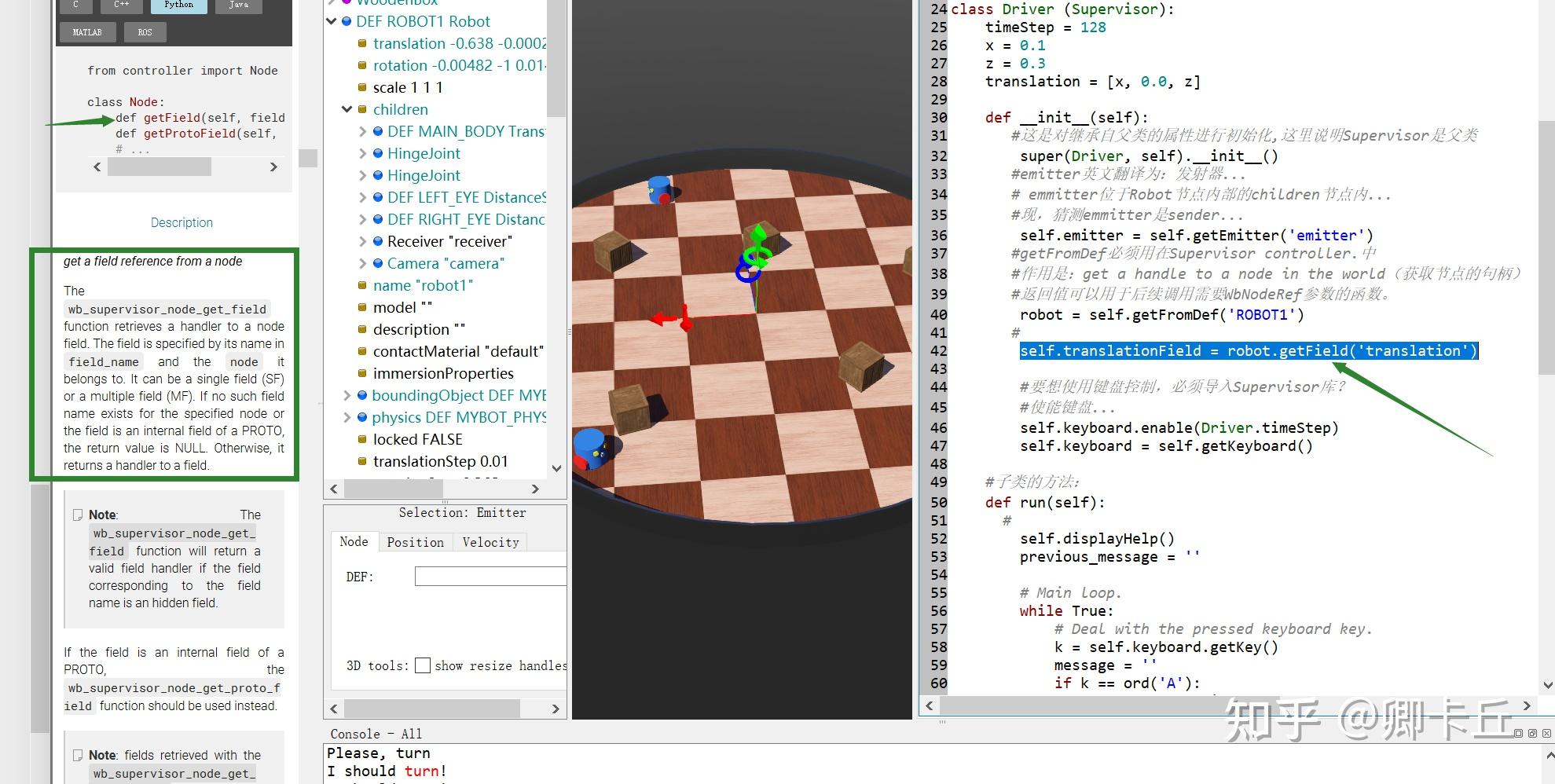Click the DEF LEFT_EYE node icon
This screenshot has width=1555, height=784.
click(378, 197)
